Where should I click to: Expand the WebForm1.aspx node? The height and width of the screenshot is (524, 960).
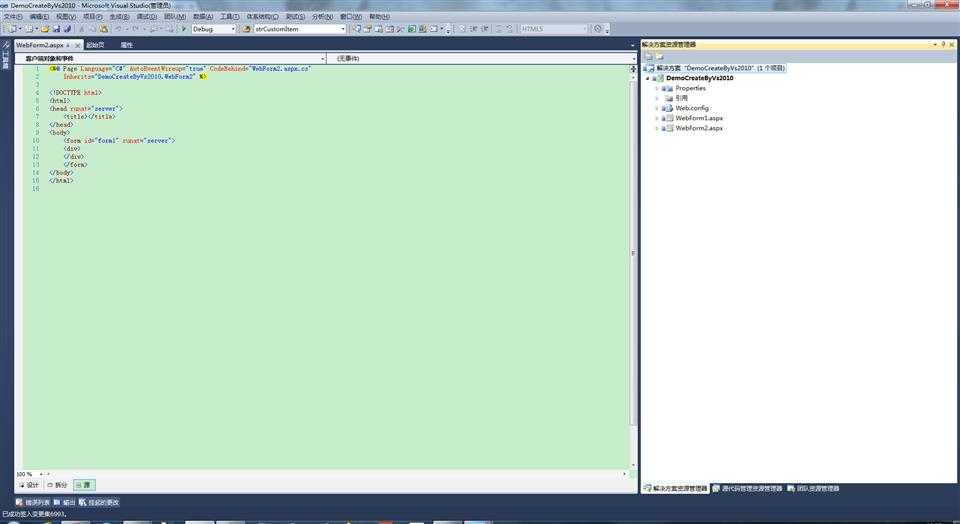657,118
